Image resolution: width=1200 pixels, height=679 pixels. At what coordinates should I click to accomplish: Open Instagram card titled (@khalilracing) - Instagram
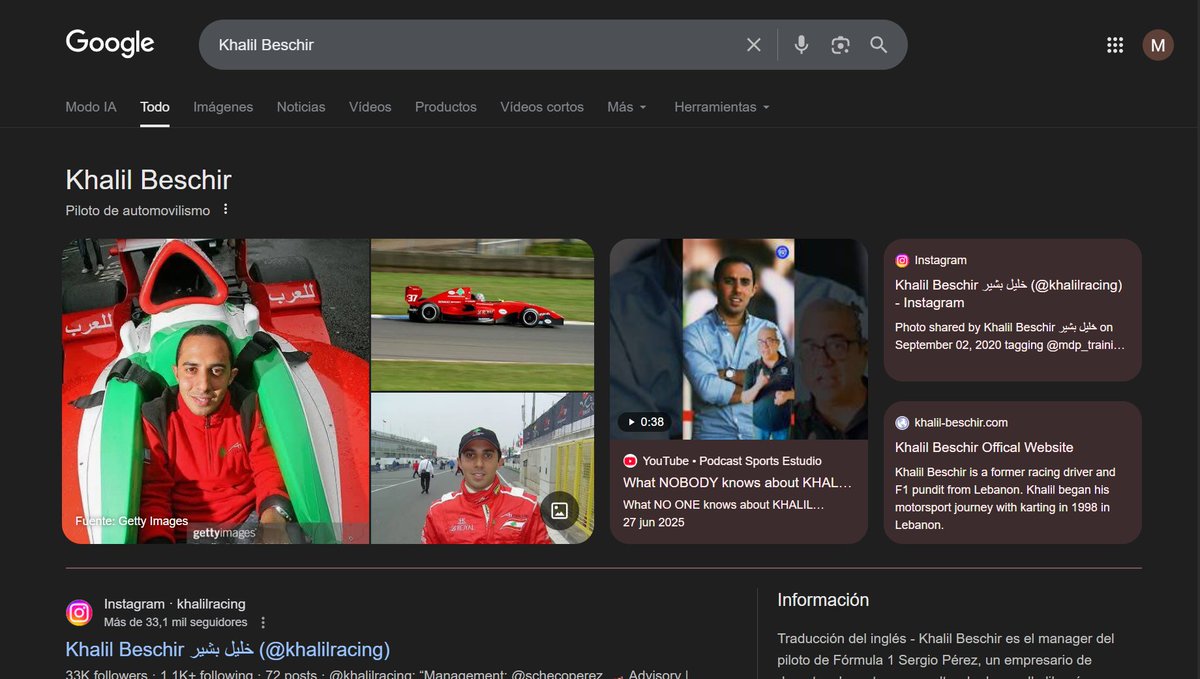coord(1013,310)
